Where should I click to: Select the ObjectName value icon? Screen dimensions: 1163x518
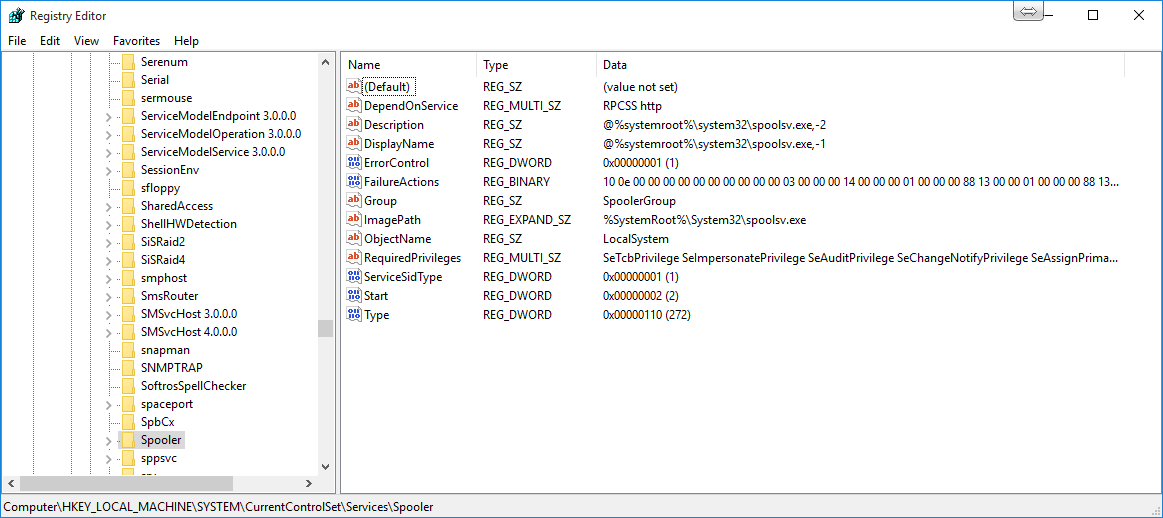pyautogui.click(x=354, y=239)
